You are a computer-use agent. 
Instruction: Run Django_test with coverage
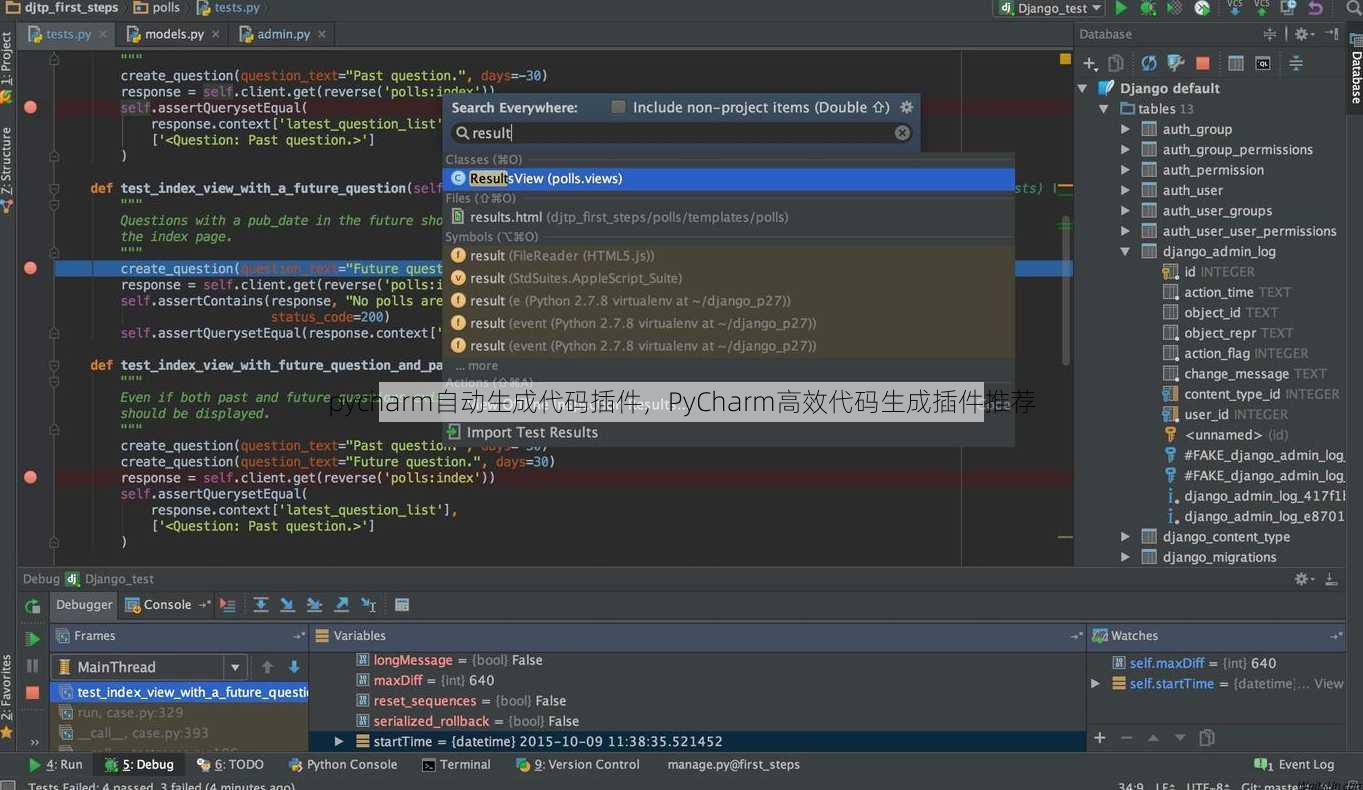point(1175,8)
